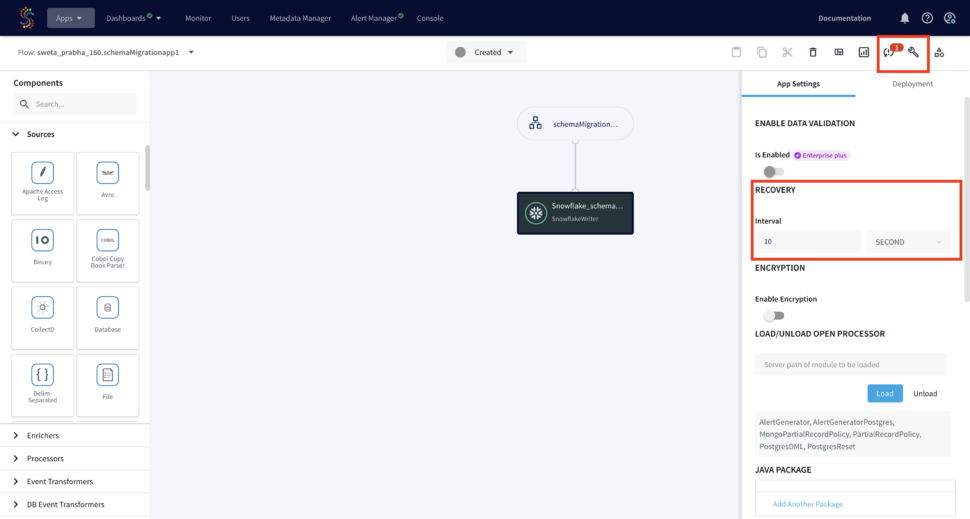Click the delete trash icon in toolbar

812,52
